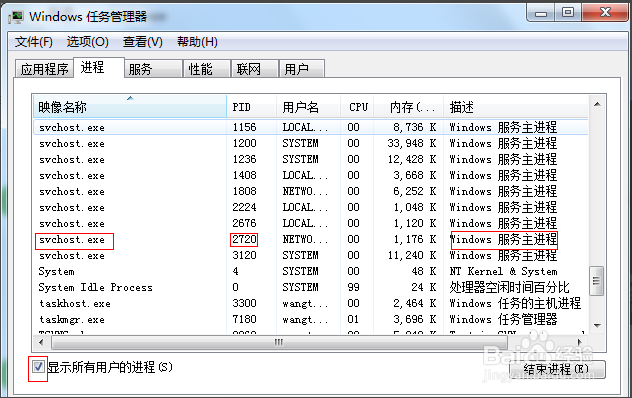Click memory value 11,240 K
The height and width of the screenshot is (398, 632).
click(x=412, y=255)
